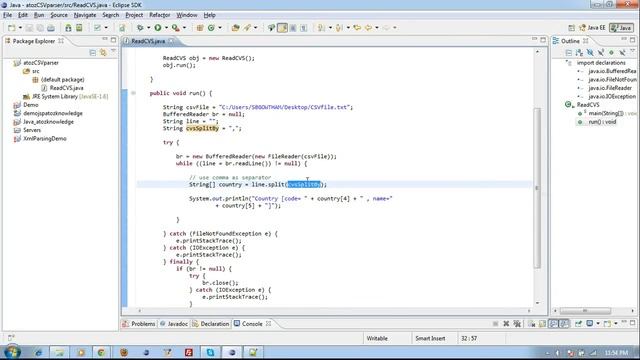Viewport: 640px width, 360px height.
Task: Toggle Hide Fields in Outline
Action: point(590,53)
